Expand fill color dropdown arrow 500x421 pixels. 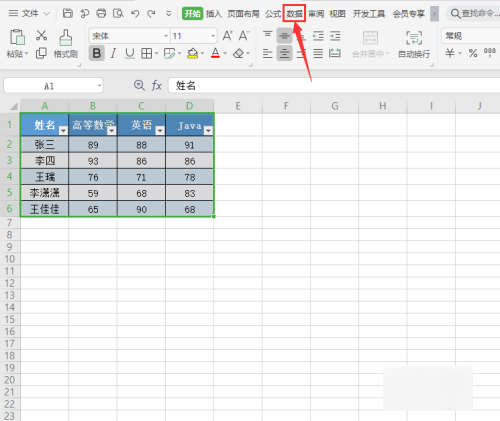point(202,53)
